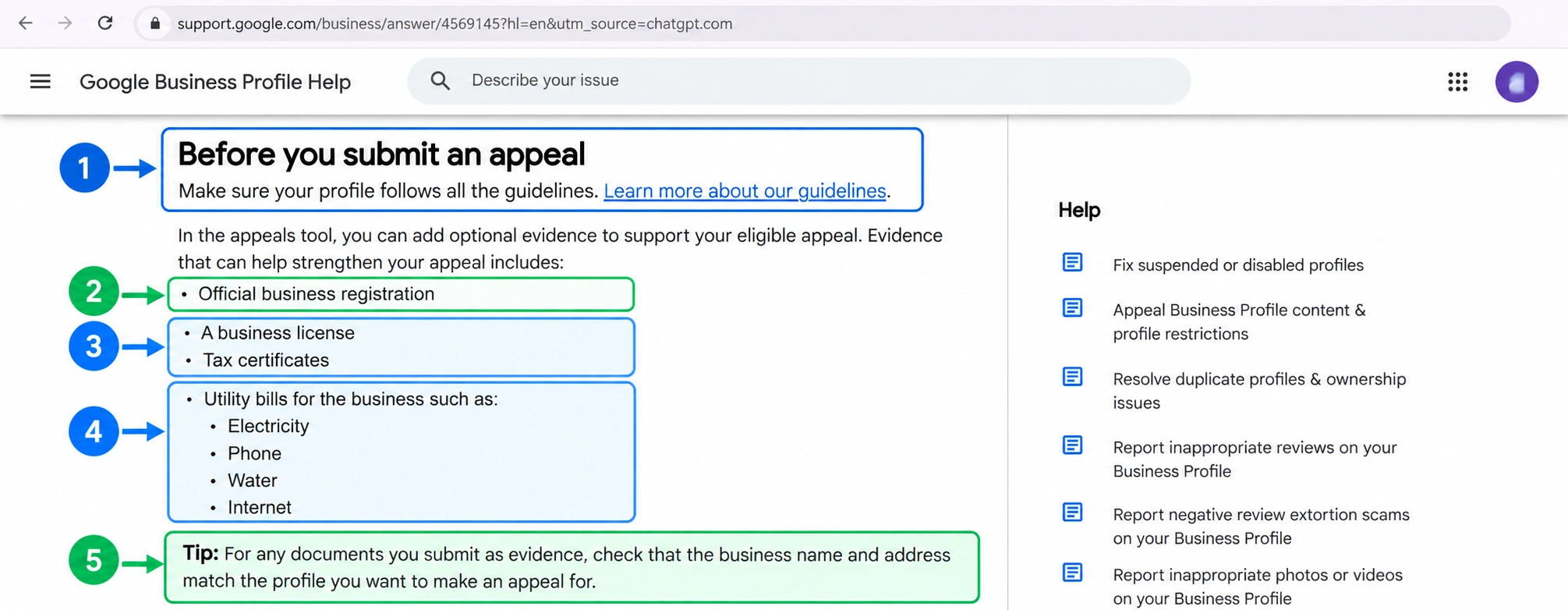Click the 'Internet' sub-bullet

pos(260,508)
